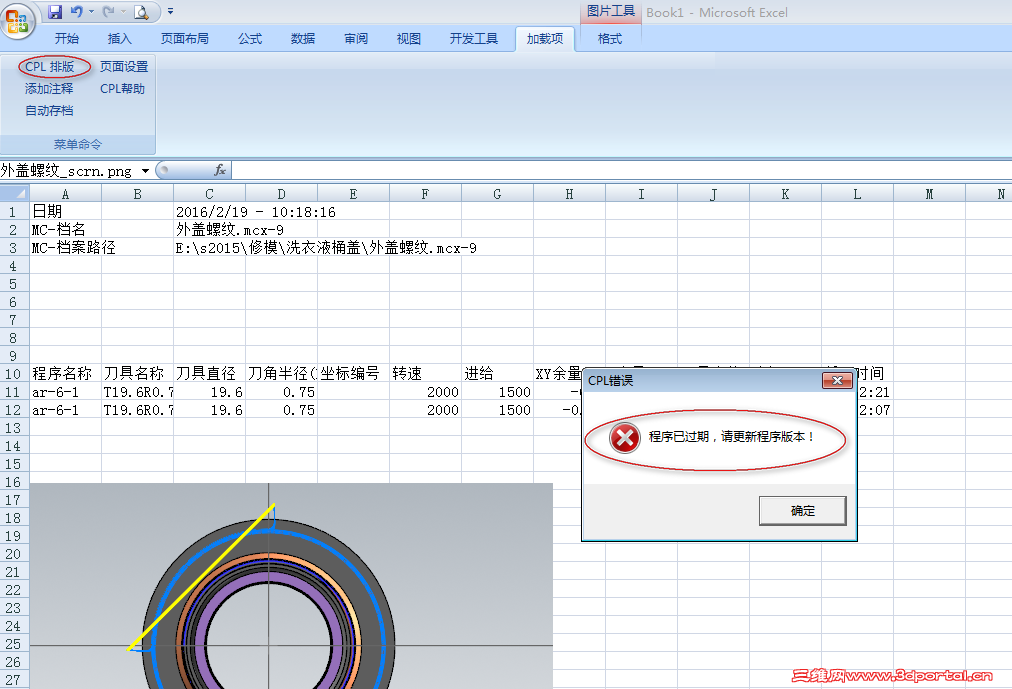The height and width of the screenshot is (689, 1012).
Task: Click cell labeled MC-档案路径
Action: 65,248
